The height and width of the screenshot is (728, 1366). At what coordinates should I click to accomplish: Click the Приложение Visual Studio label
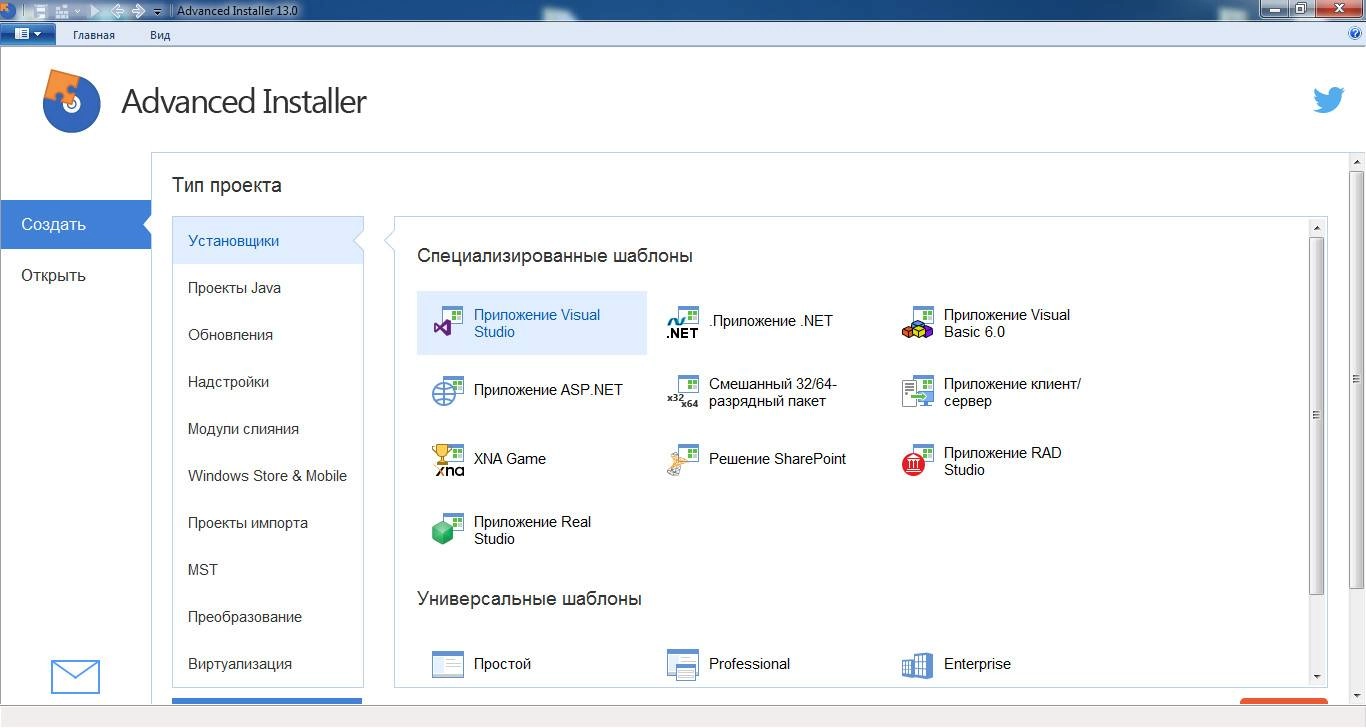coord(537,323)
